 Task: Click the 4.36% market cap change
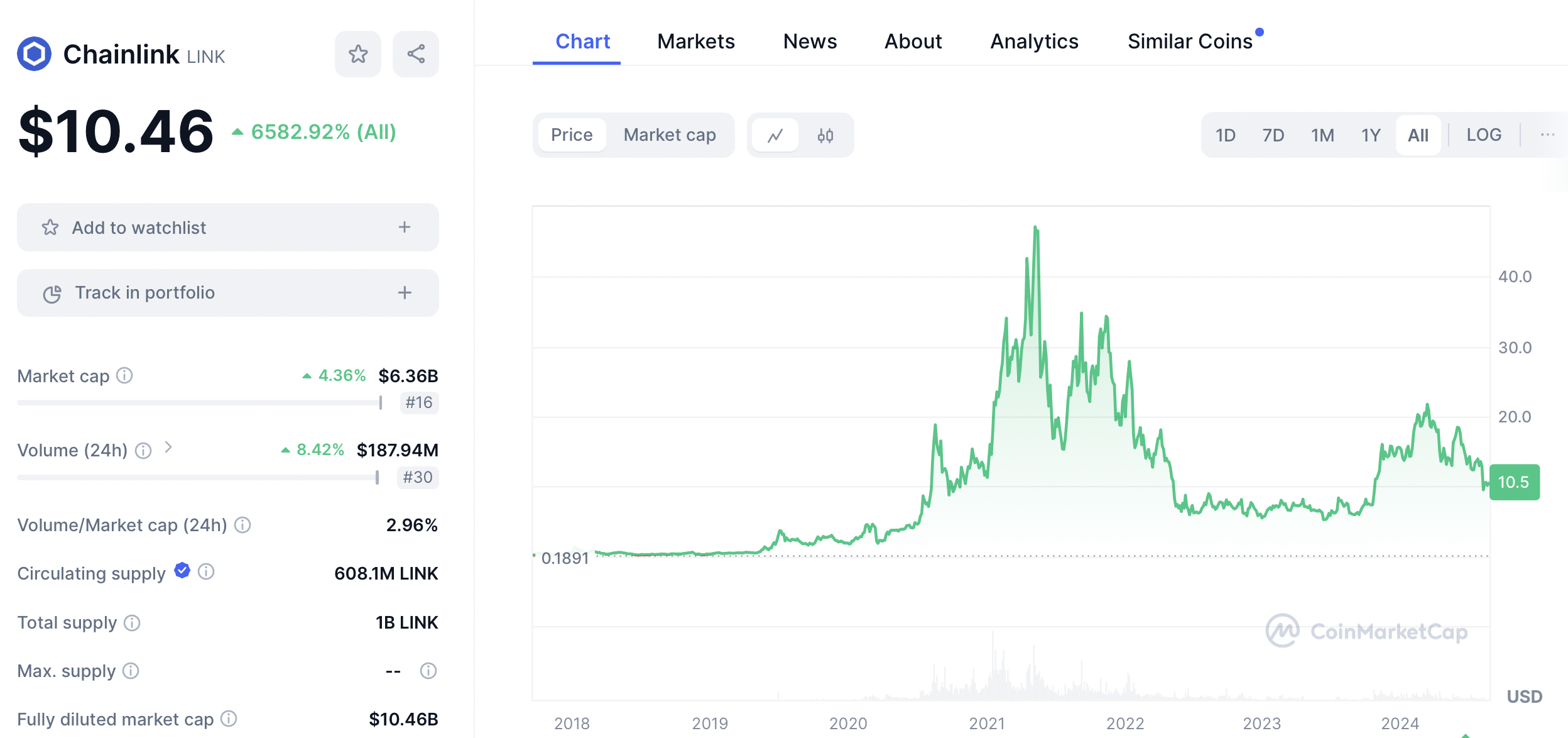[x=342, y=375]
